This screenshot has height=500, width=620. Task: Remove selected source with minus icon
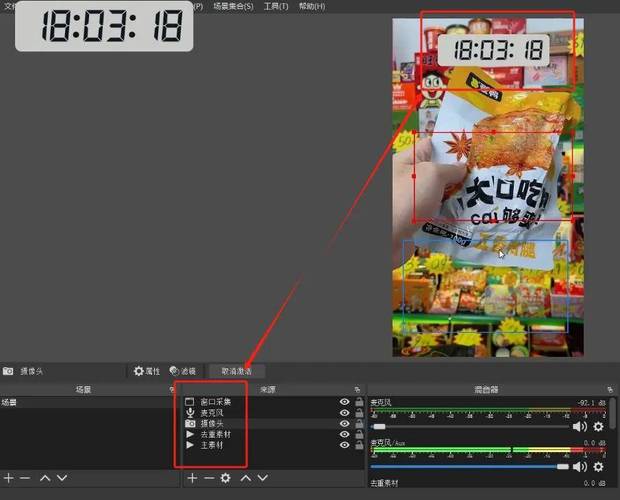tap(209, 478)
